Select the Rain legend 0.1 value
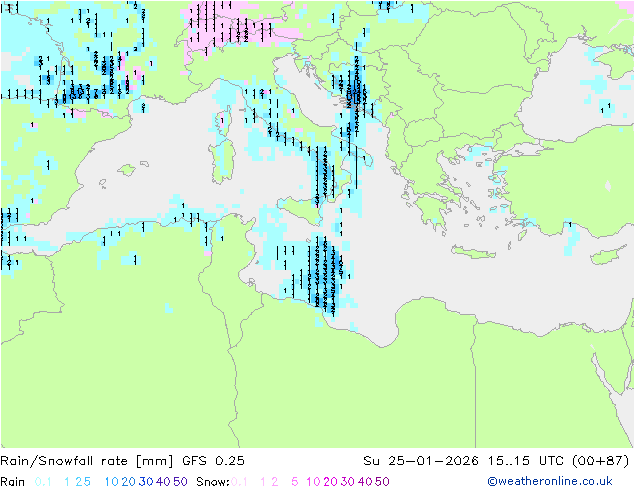634x490 pixels. 43,482
